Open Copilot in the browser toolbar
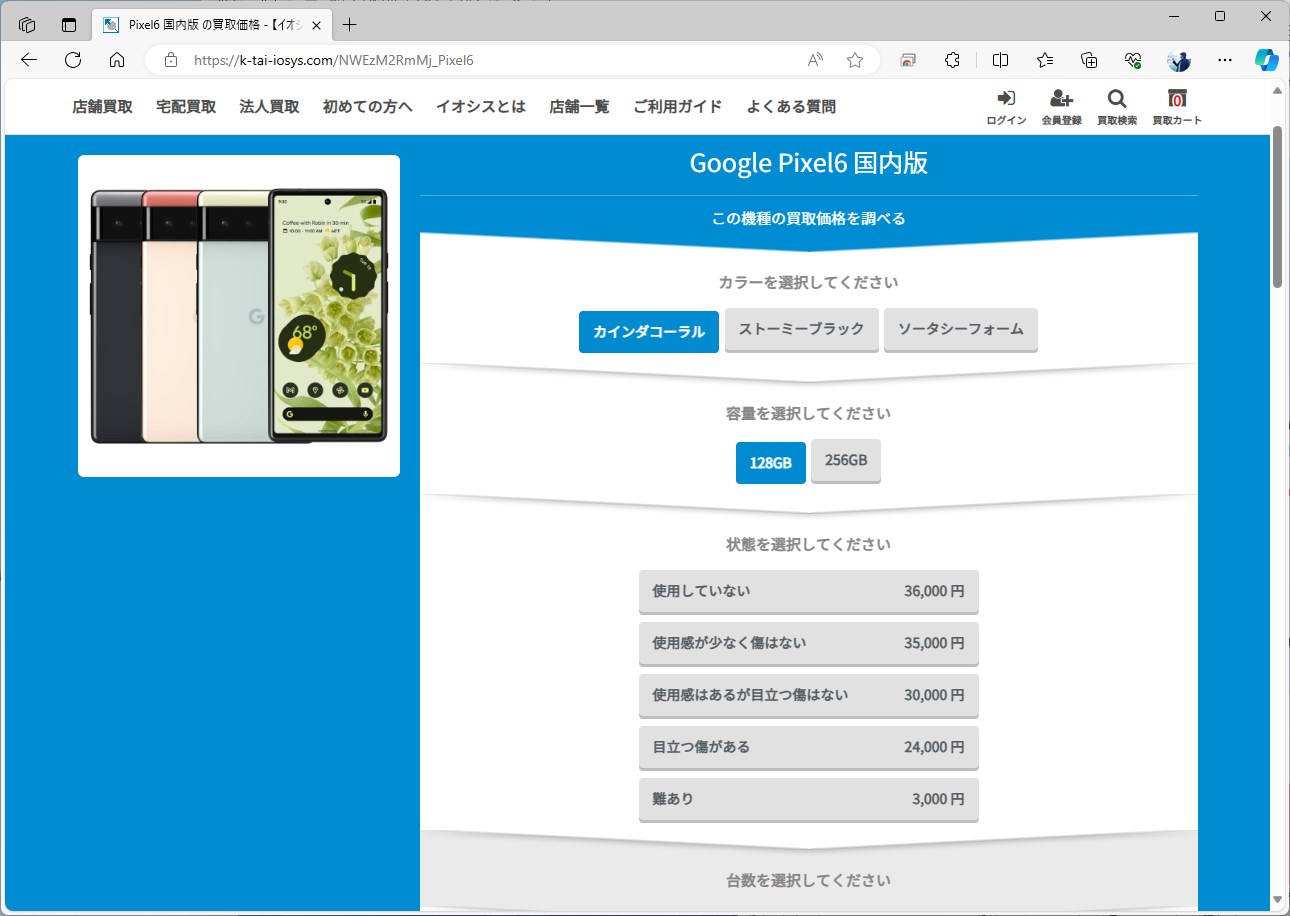The height and width of the screenshot is (916, 1290). coord(1267,60)
